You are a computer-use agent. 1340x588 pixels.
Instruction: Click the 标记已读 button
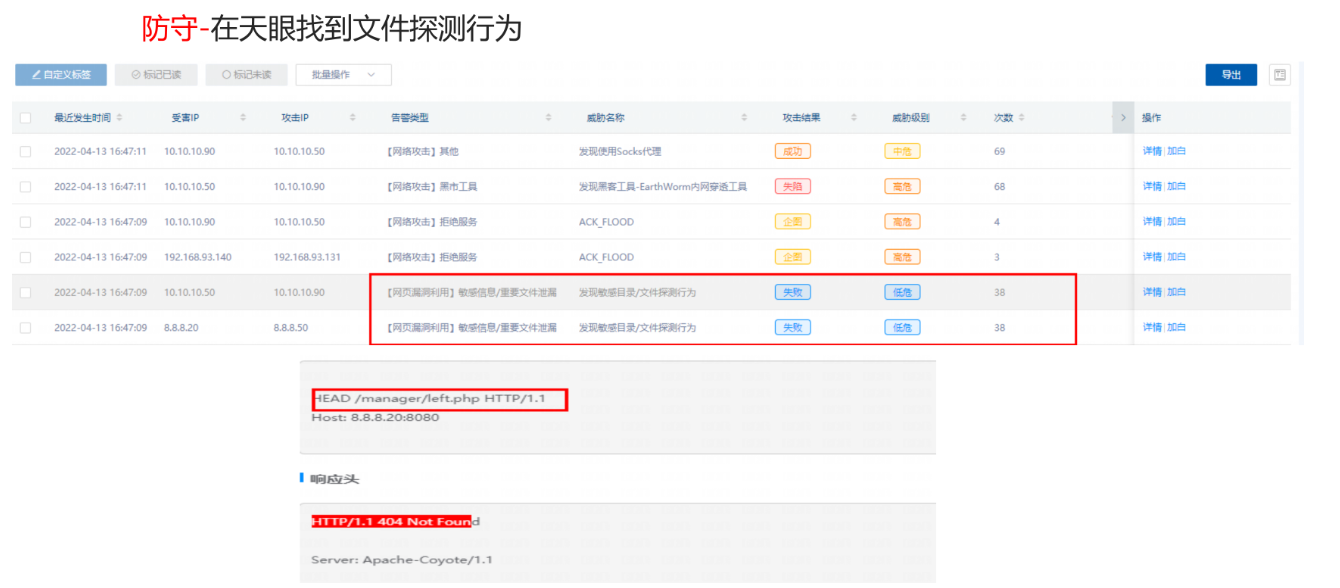156,75
